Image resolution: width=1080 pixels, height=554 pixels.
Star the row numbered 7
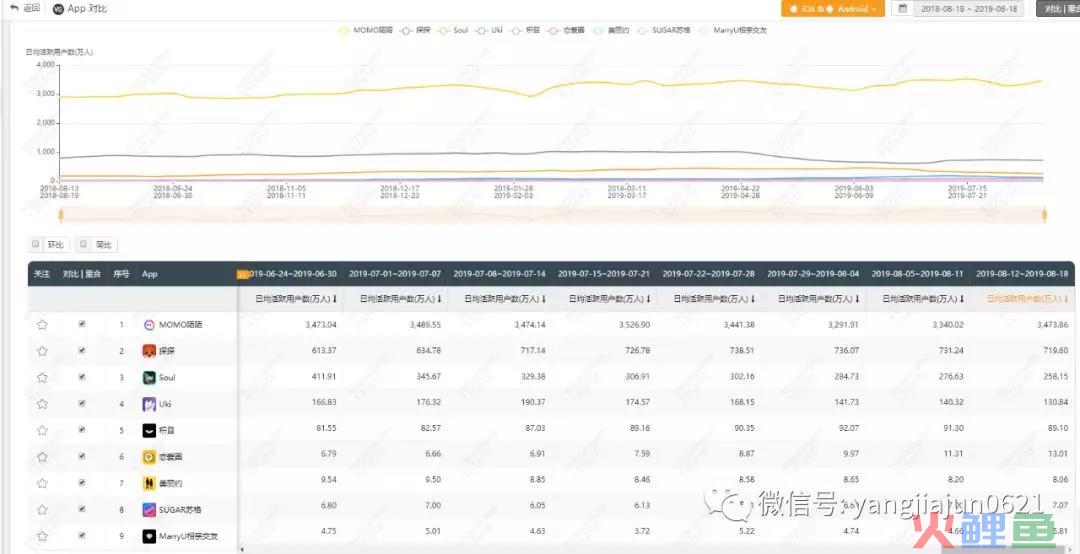click(x=42, y=483)
